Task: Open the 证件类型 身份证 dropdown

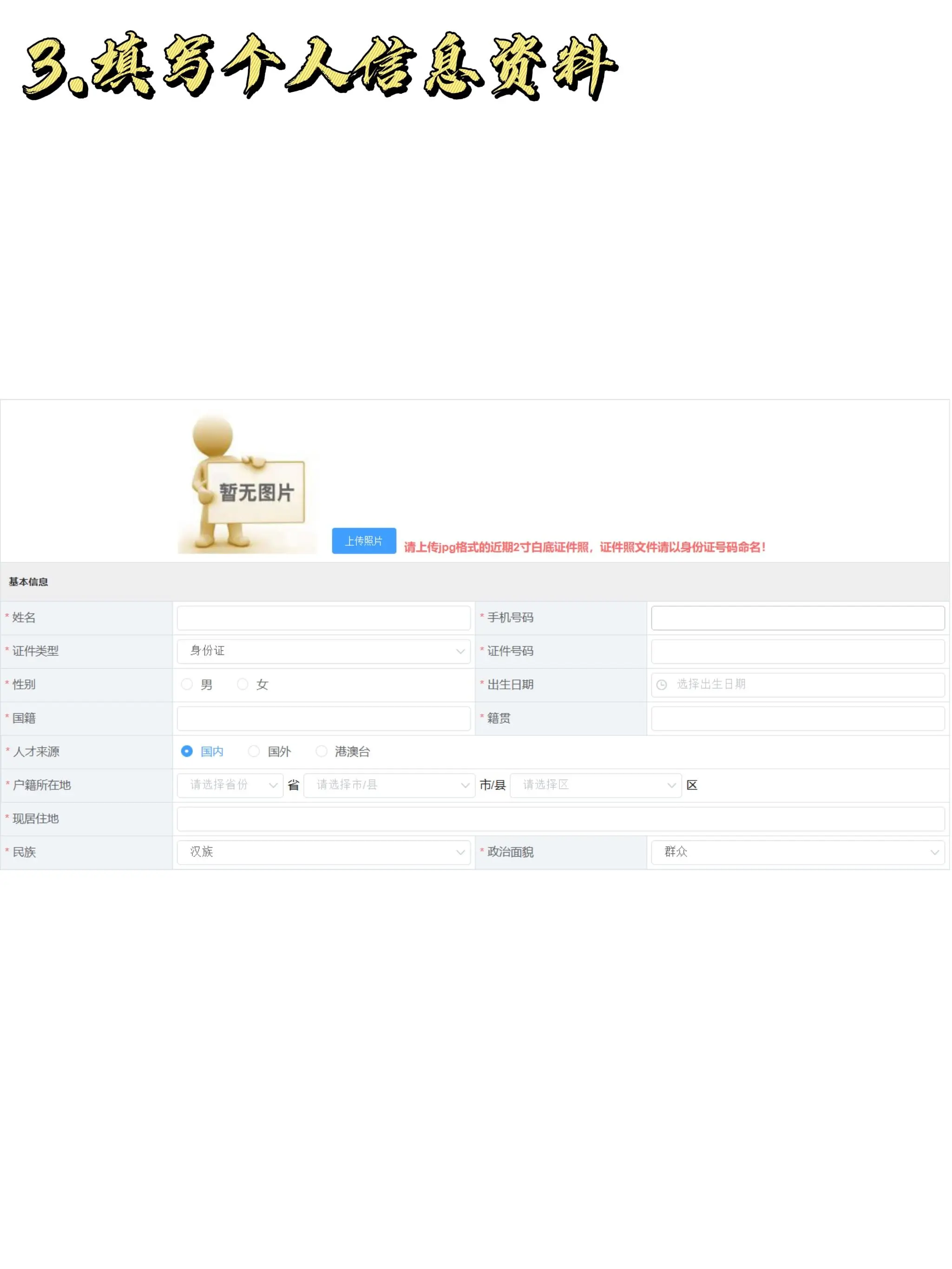Action: (x=324, y=652)
